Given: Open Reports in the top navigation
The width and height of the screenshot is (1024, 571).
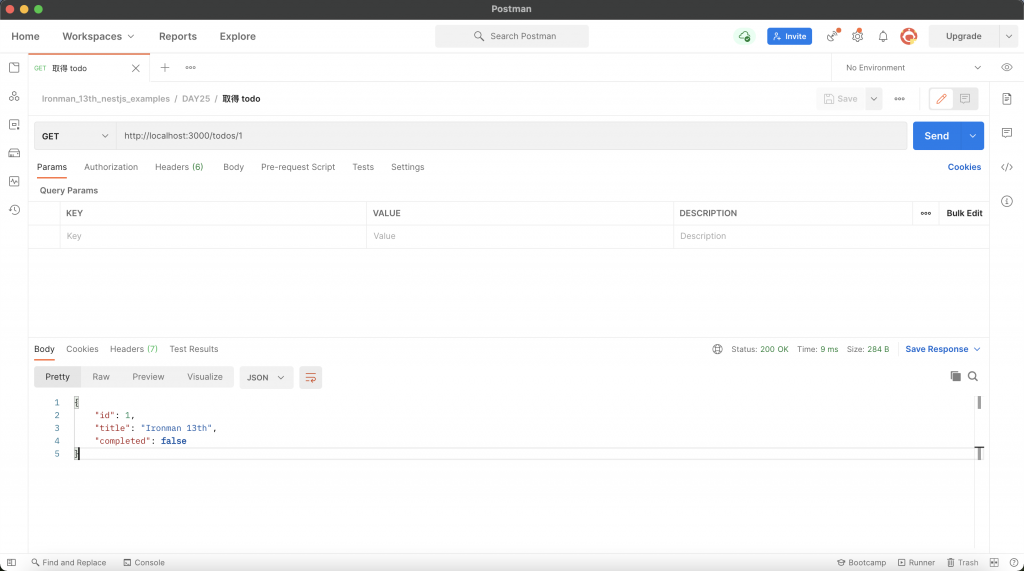Looking at the screenshot, I should (178, 37).
